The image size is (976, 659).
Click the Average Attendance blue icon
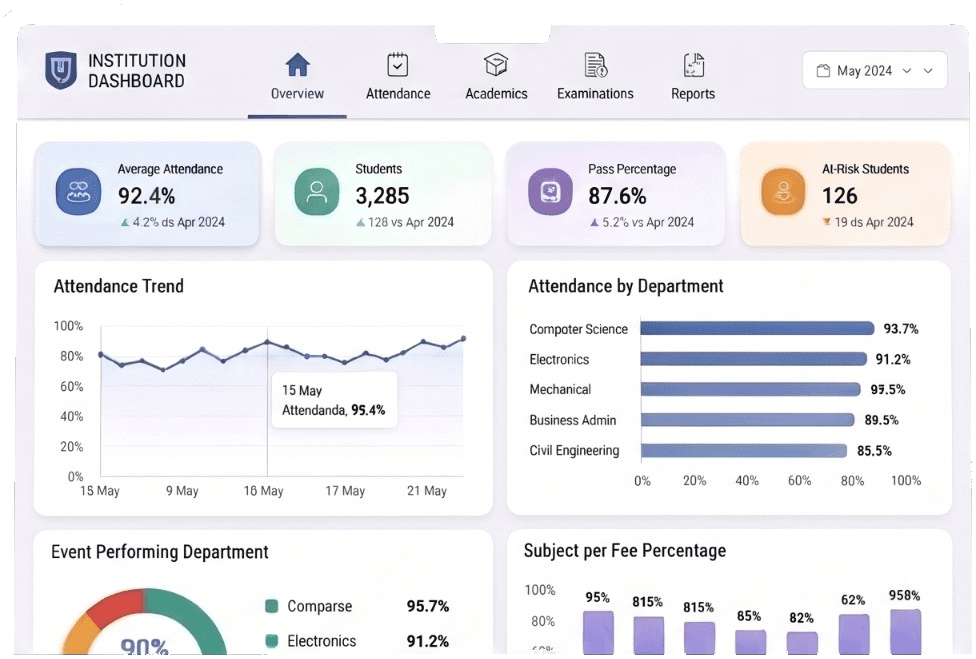click(78, 192)
